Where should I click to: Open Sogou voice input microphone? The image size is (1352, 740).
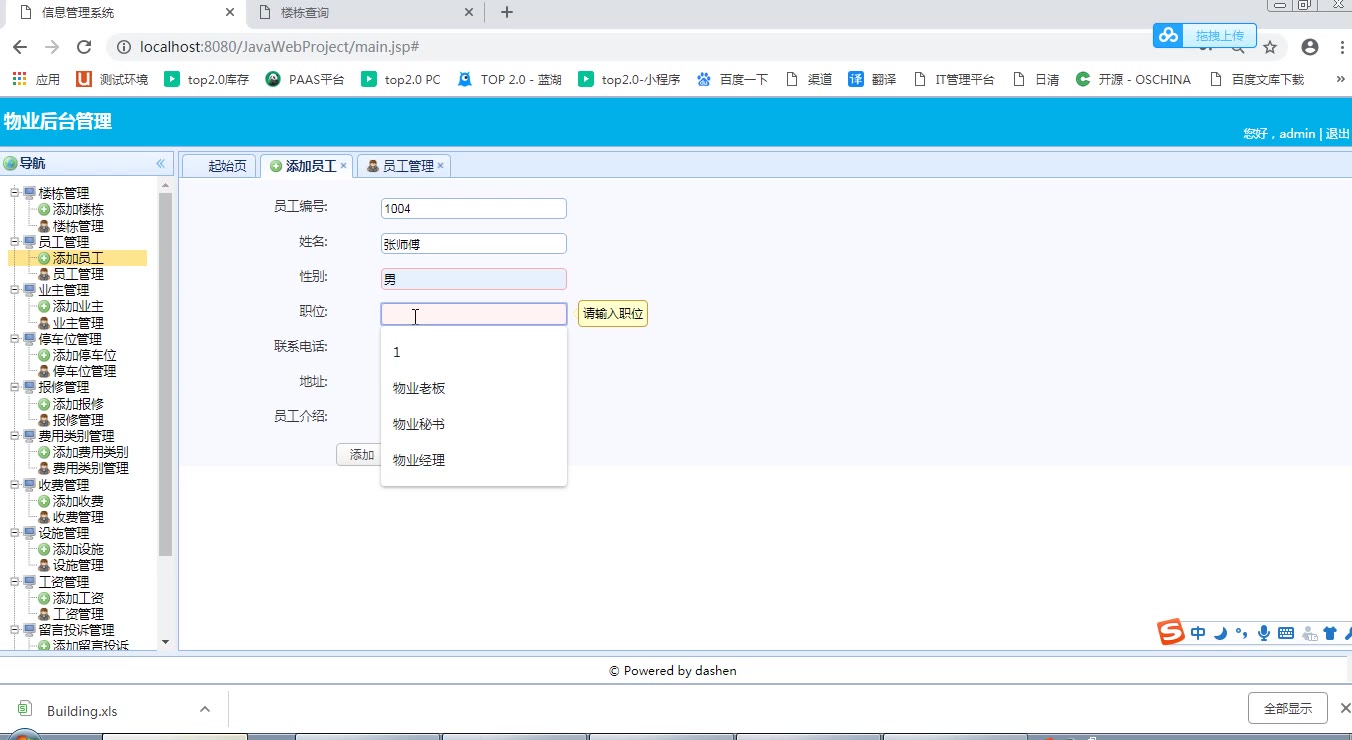[1264, 633]
